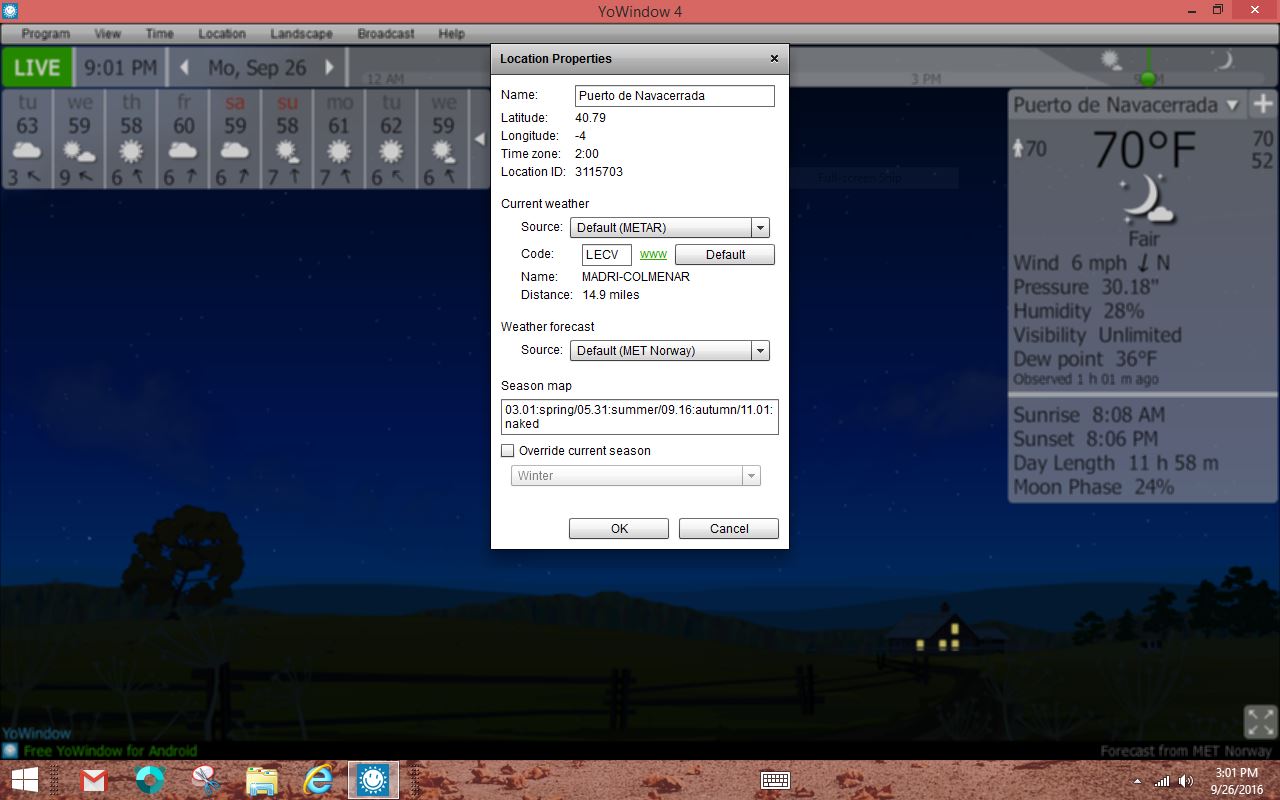Open Puerto de Navacerrada location dropdown
Image resolution: width=1280 pixels, height=800 pixels.
[1232, 105]
